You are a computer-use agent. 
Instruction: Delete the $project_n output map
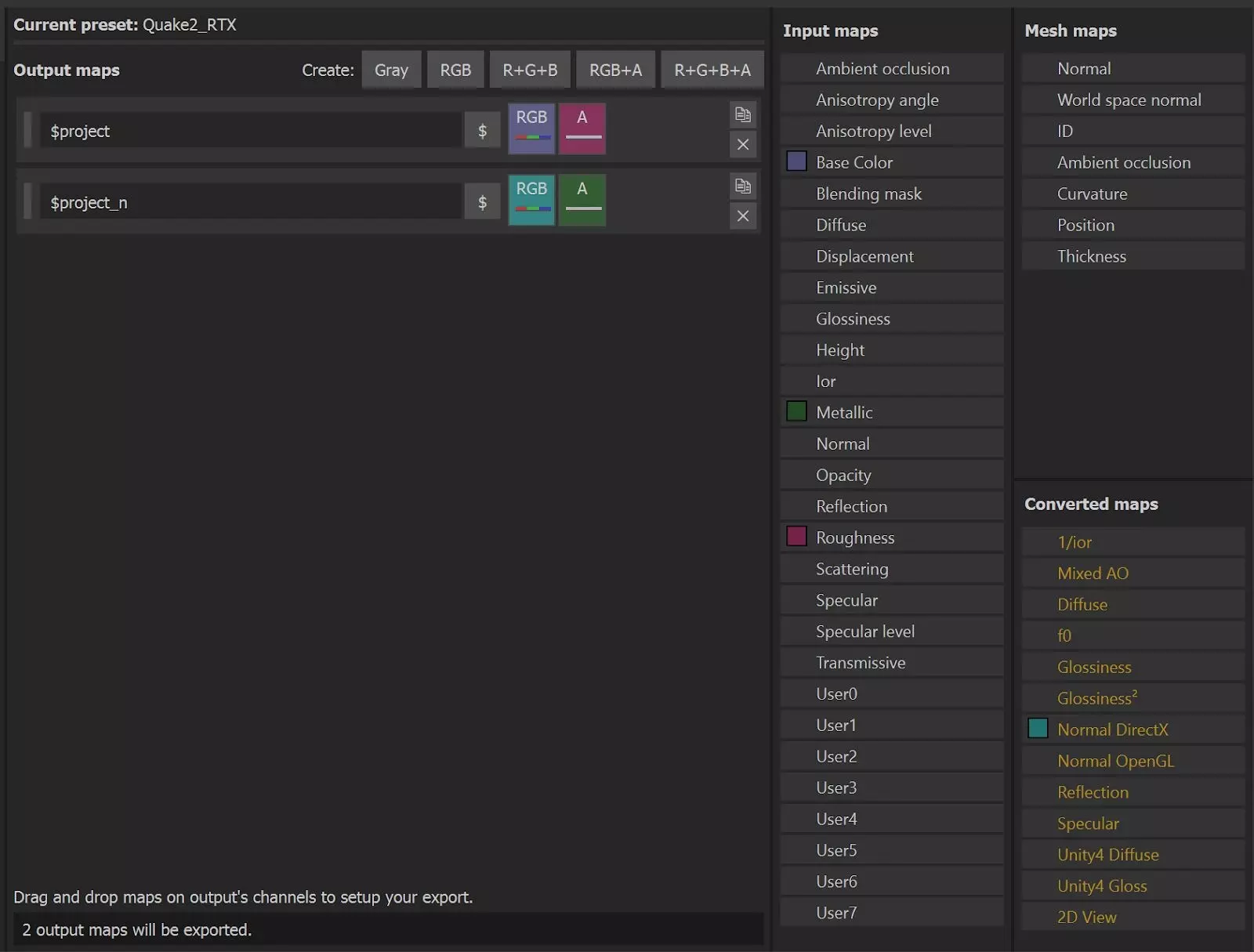[x=742, y=216]
